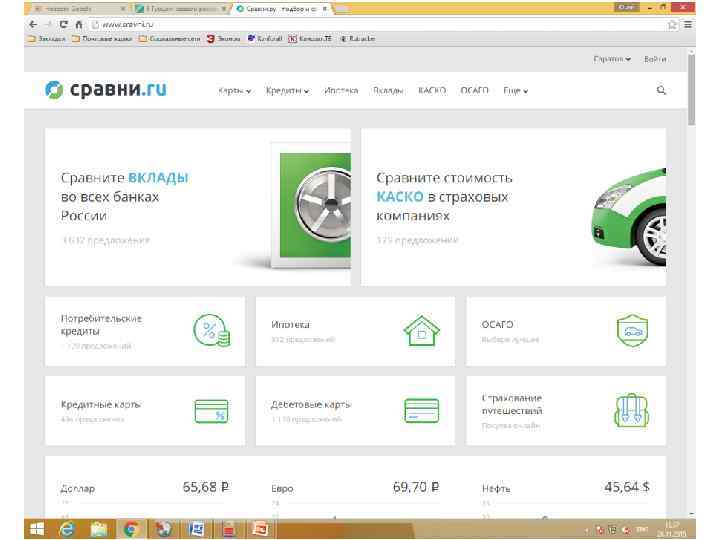This screenshot has height=540, width=720.
Task: Click the taskbar clock and date
Action: coord(673,529)
